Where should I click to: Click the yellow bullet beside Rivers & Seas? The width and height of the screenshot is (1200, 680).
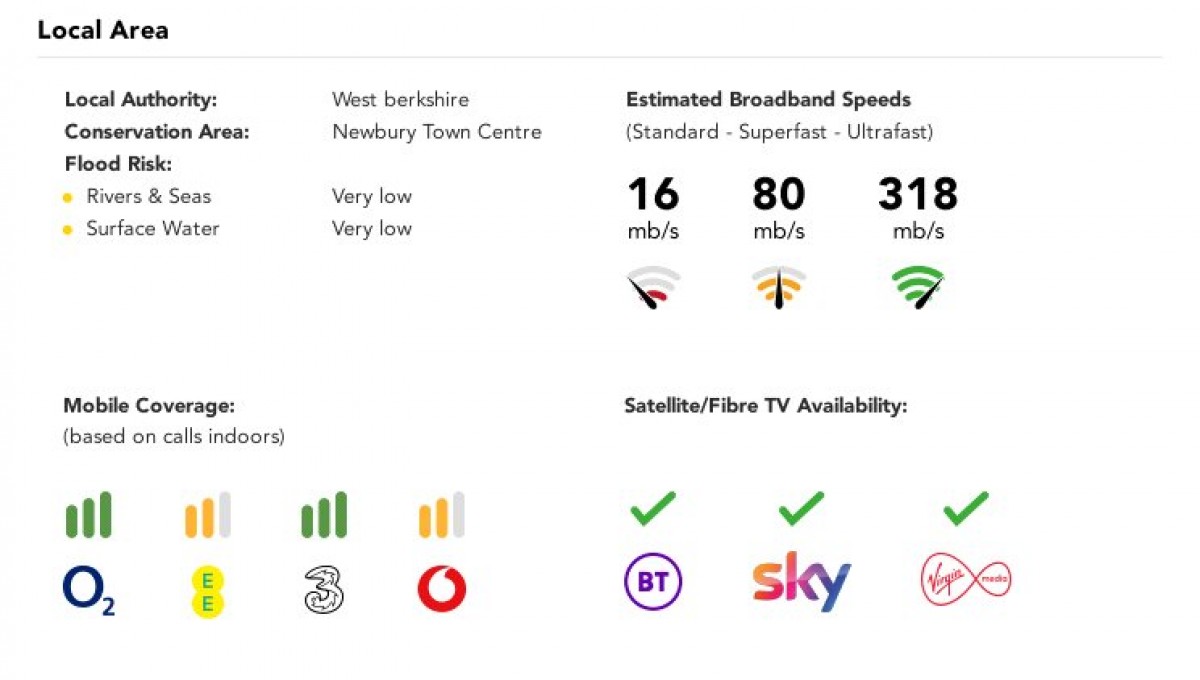click(x=68, y=198)
